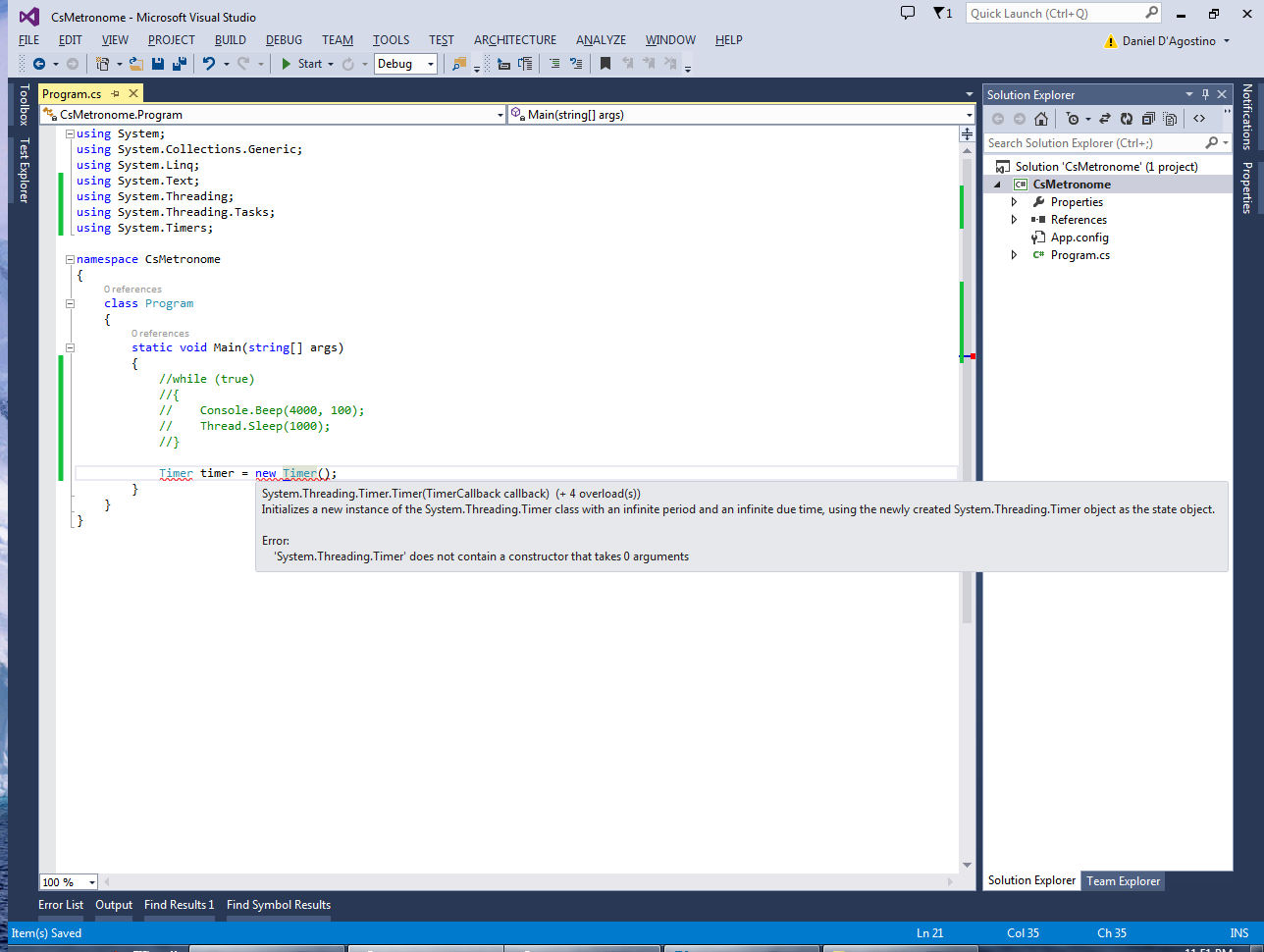Click the Undo arrow icon

pos(209,64)
